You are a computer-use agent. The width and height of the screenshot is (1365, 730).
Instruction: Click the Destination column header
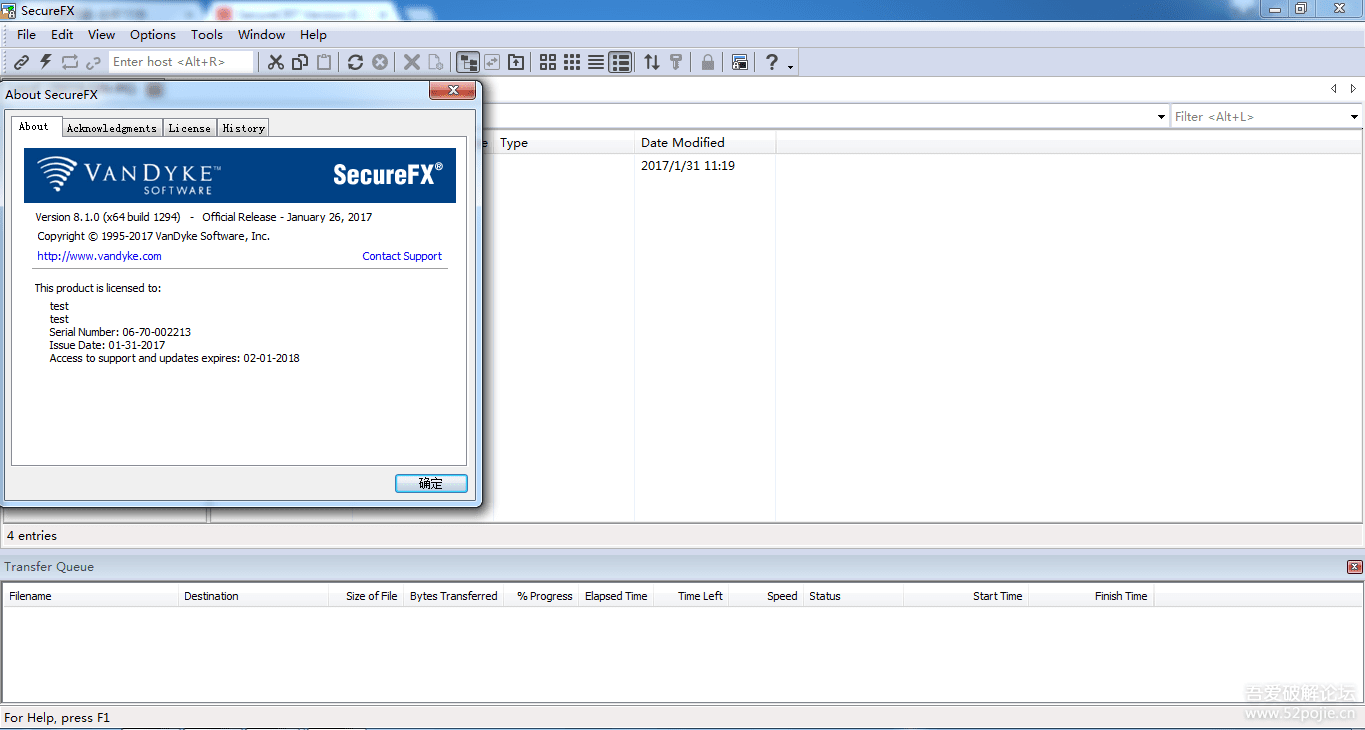tap(254, 596)
